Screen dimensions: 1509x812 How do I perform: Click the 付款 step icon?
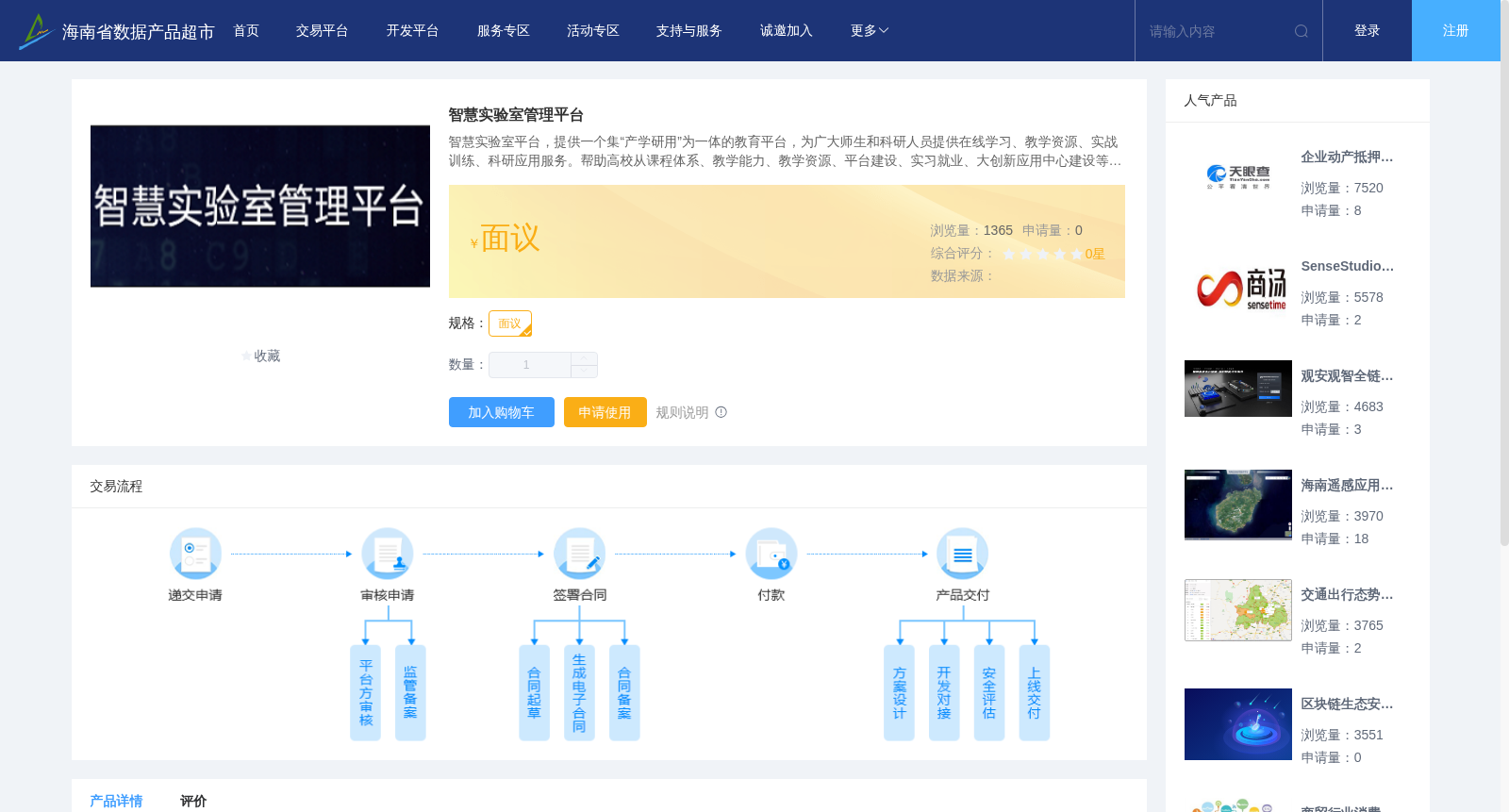(771, 554)
